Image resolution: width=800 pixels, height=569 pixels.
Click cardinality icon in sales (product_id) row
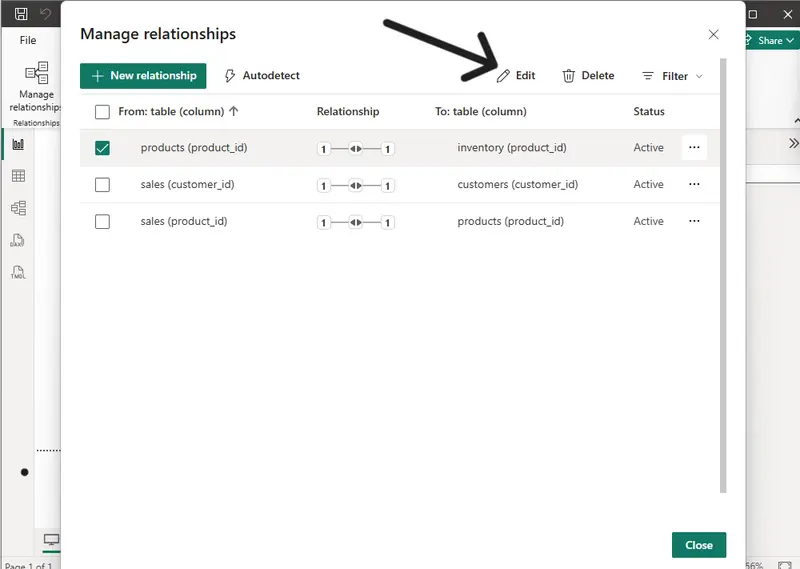(x=356, y=222)
